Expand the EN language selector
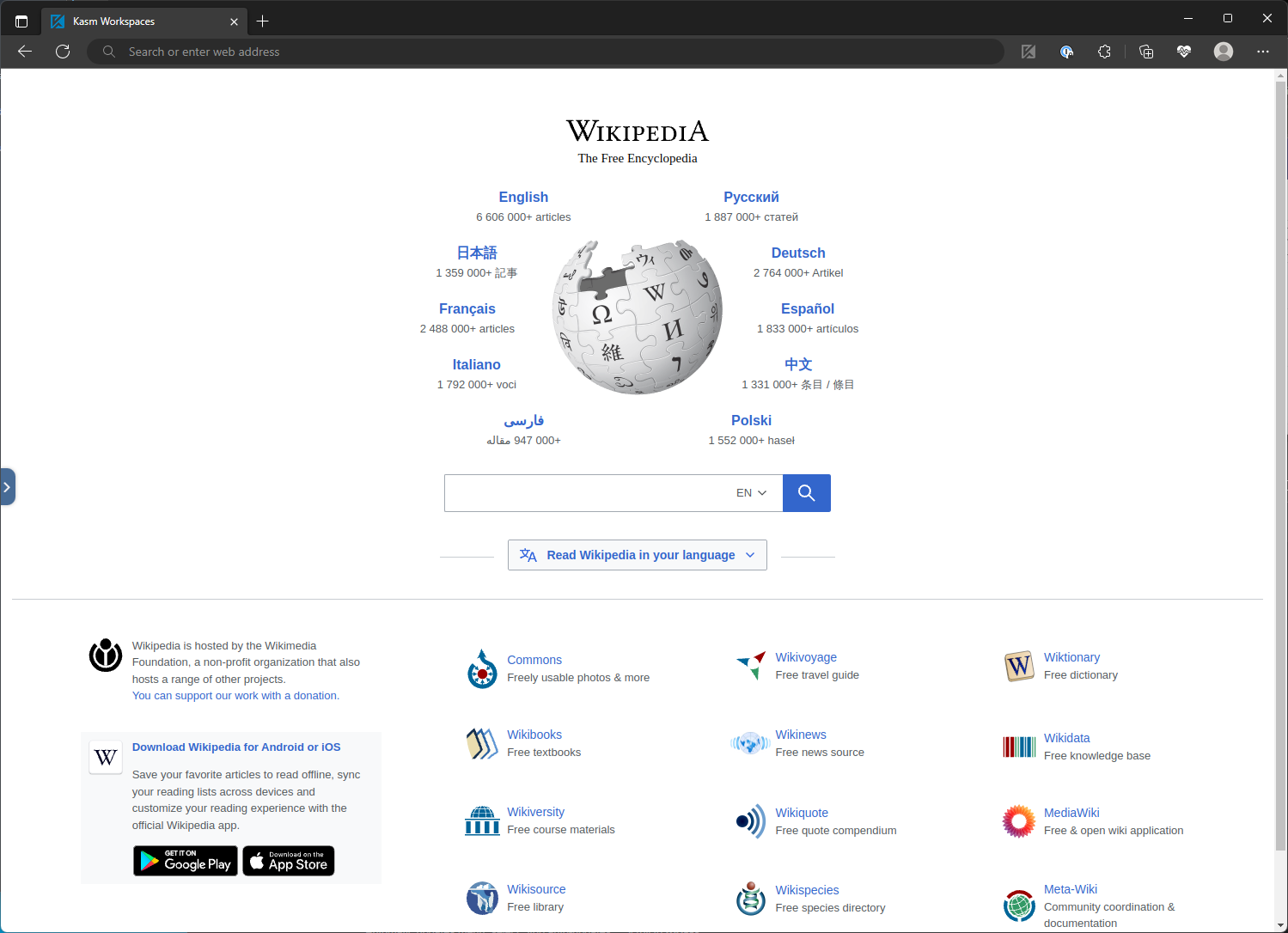The image size is (1288, 933). coord(751,493)
